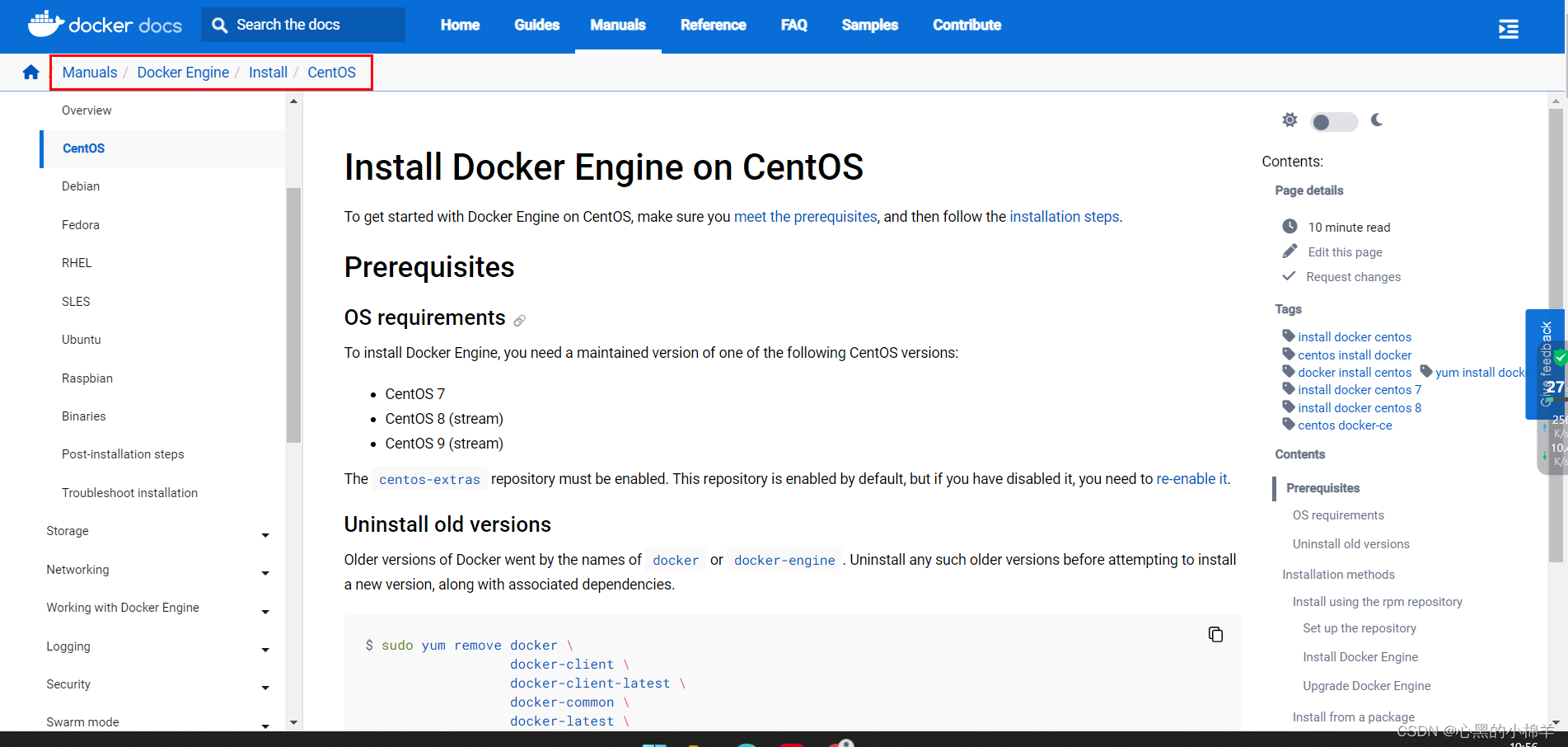
Task: Click the checkmark icon for Request changes
Action: pos(1289,276)
